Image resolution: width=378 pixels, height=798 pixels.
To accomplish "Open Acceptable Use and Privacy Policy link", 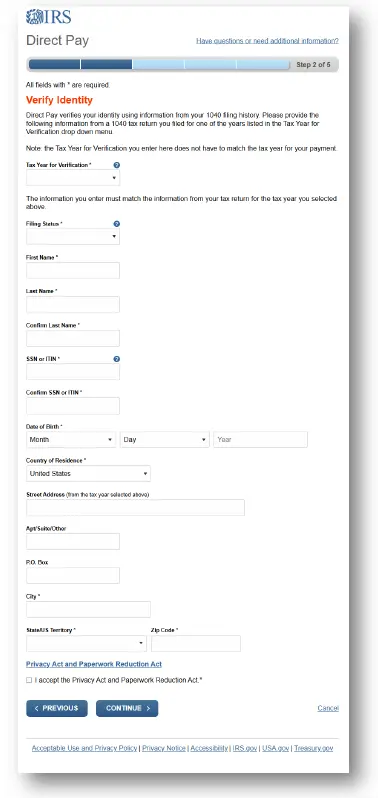I will click(84, 749).
